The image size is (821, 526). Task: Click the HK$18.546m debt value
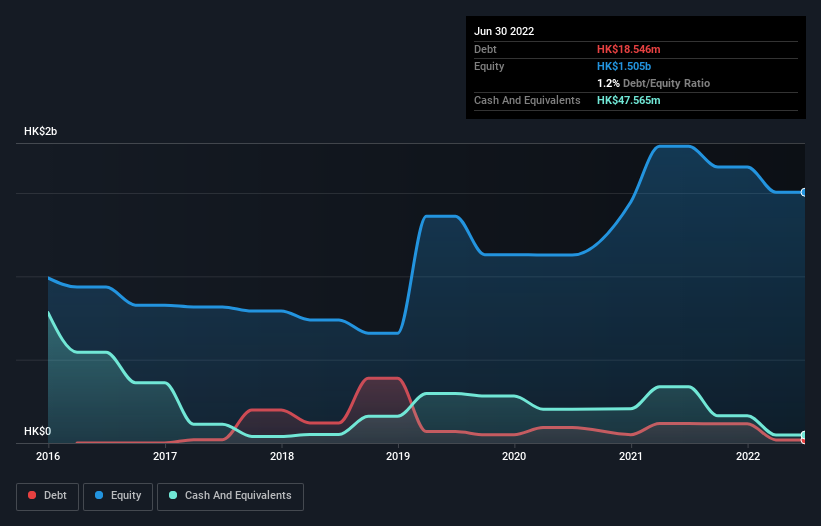pos(628,49)
